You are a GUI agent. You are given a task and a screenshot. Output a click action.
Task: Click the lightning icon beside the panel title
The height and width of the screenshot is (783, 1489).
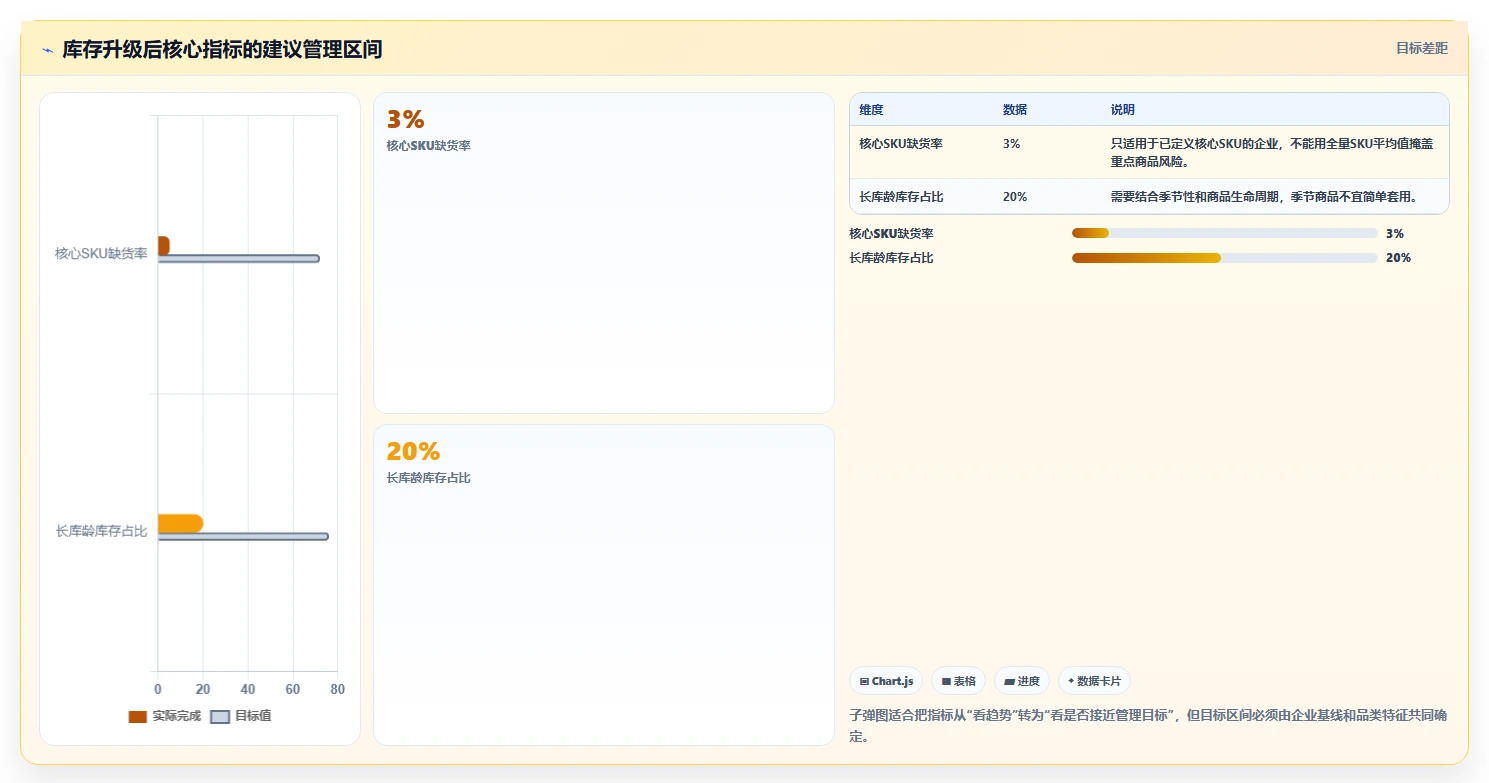point(47,50)
